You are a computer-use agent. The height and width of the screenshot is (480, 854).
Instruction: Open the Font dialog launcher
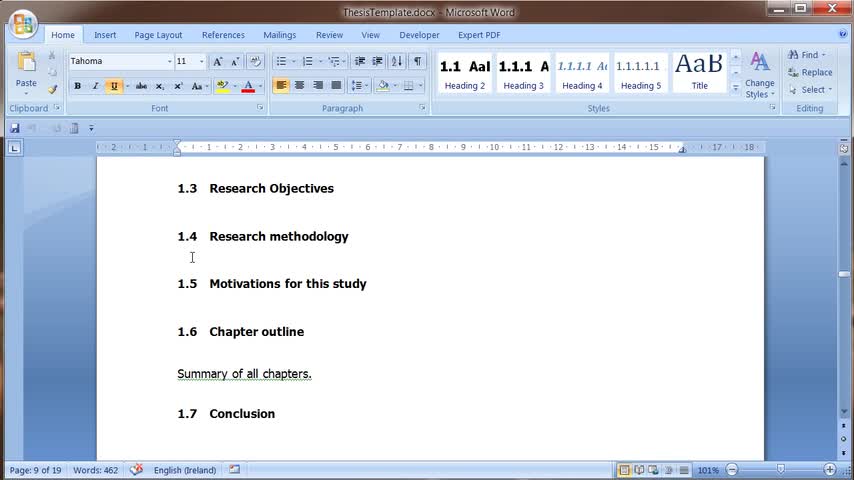260,108
